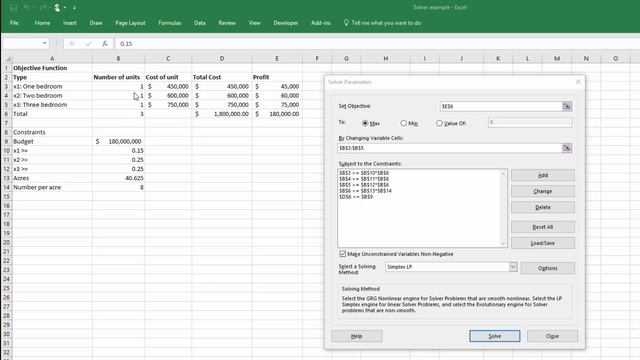Click the Tell me lightbulb search box
The height and width of the screenshot is (360, 640).
pos(382,23)
